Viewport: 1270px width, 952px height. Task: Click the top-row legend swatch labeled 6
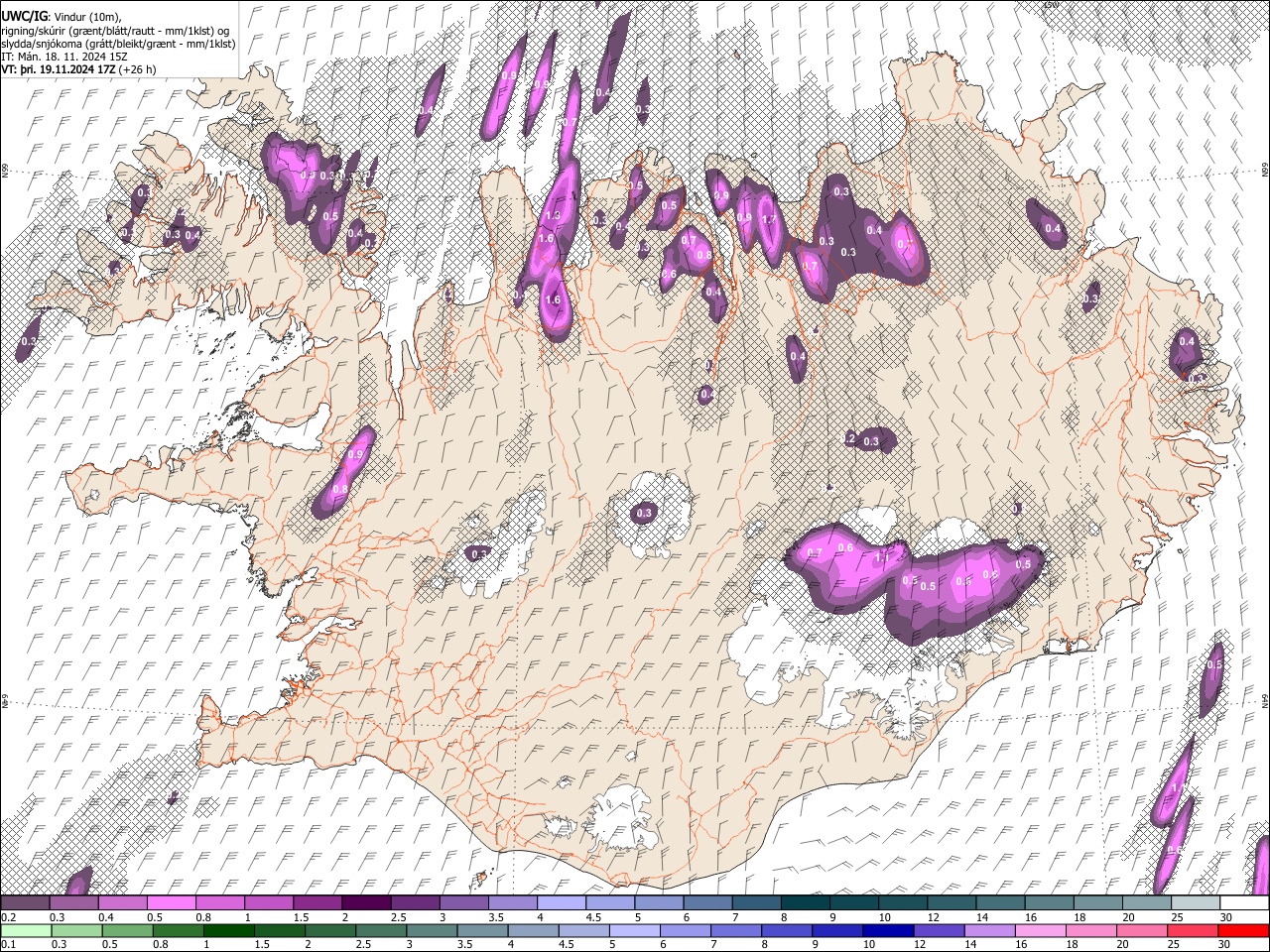tap(707, 903)
